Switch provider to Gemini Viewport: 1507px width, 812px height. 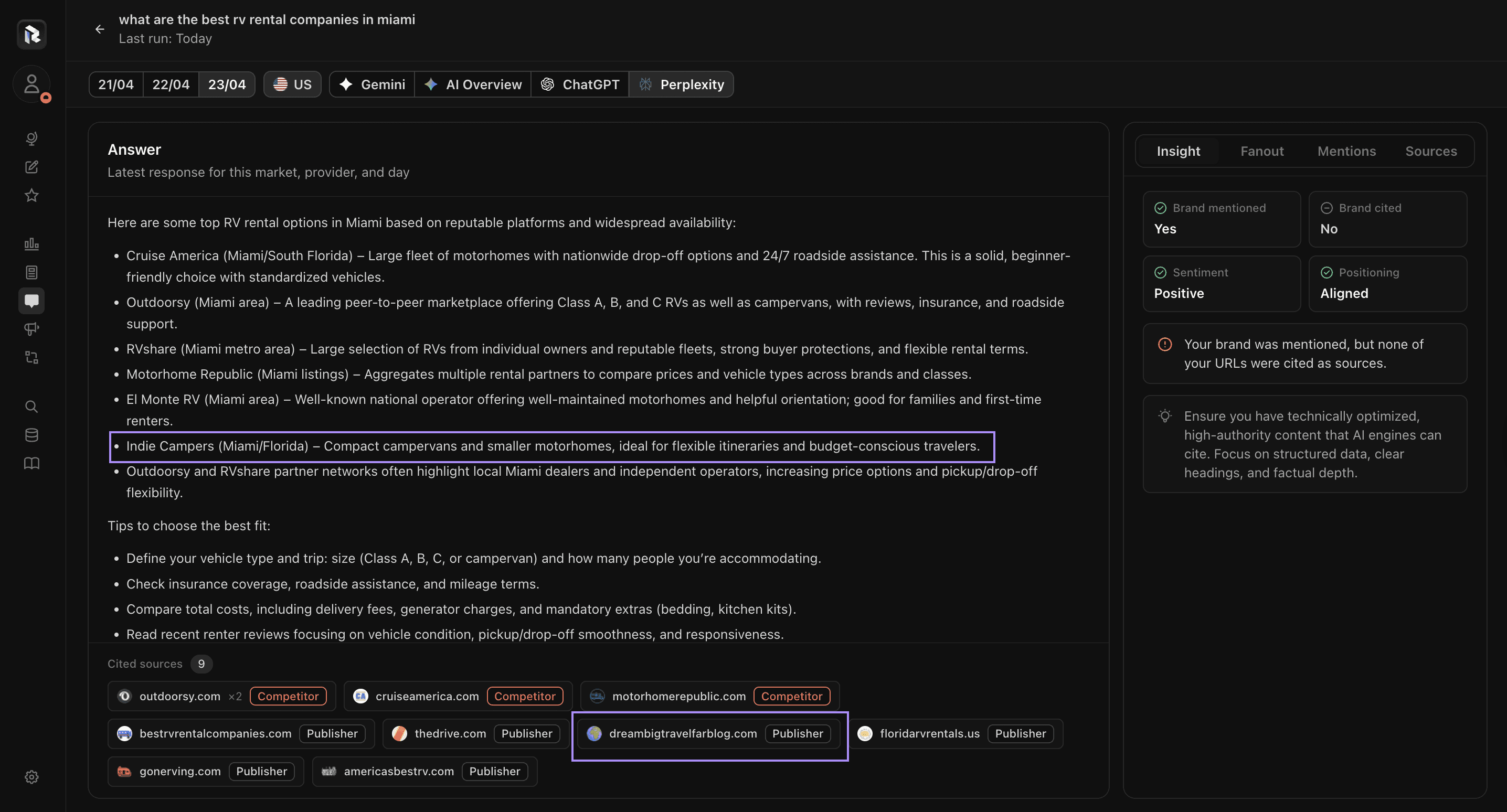point(372,84)
